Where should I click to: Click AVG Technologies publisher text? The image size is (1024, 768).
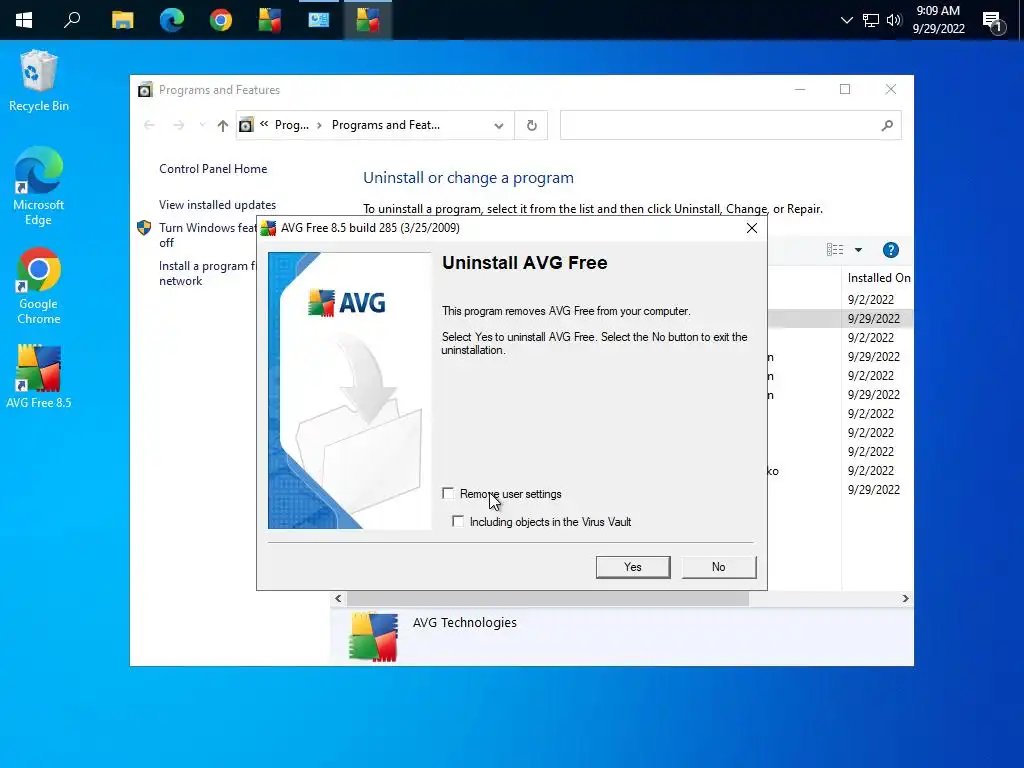pyautogui.click(x=464, y=622)
